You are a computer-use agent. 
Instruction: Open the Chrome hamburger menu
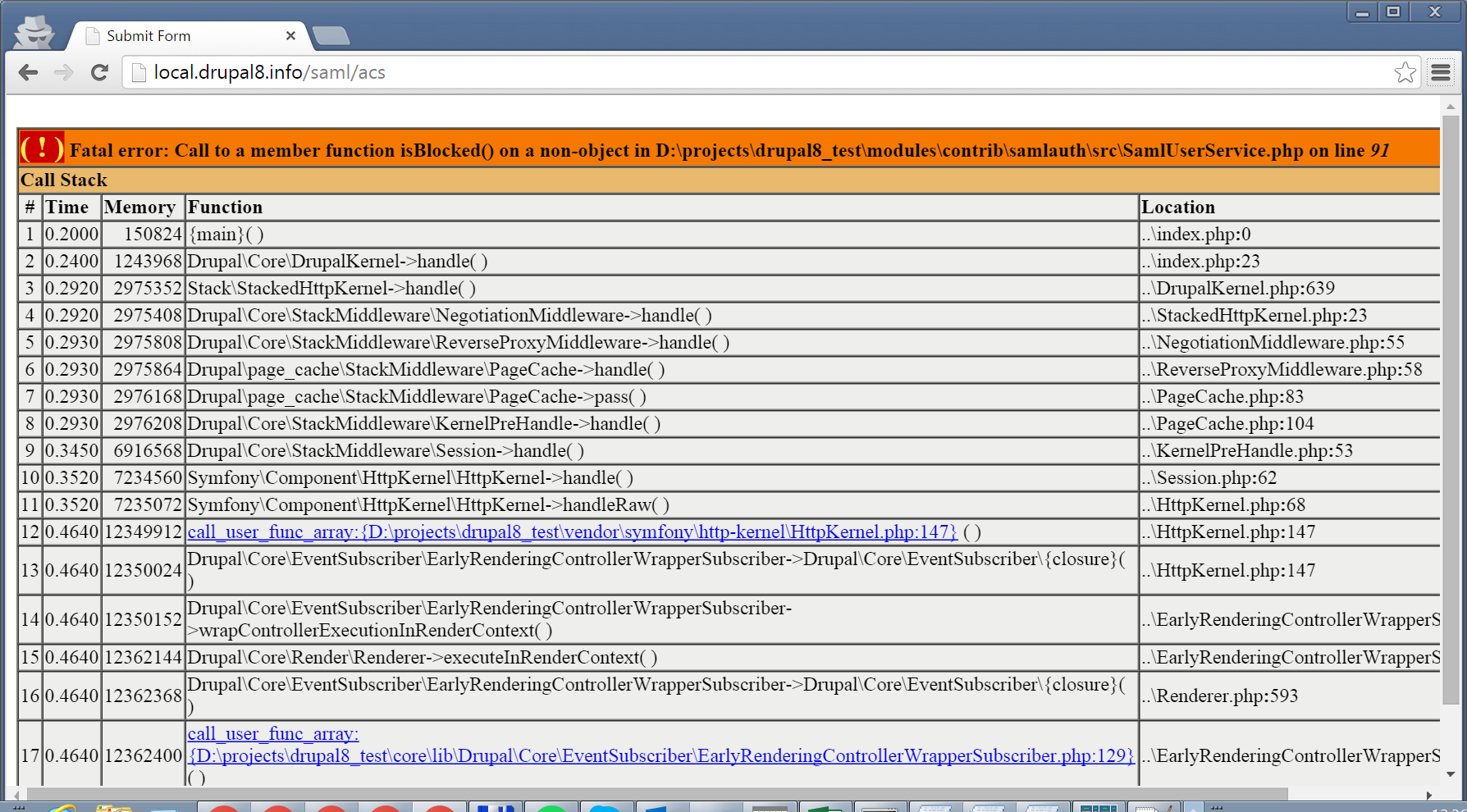[1441, 72]
